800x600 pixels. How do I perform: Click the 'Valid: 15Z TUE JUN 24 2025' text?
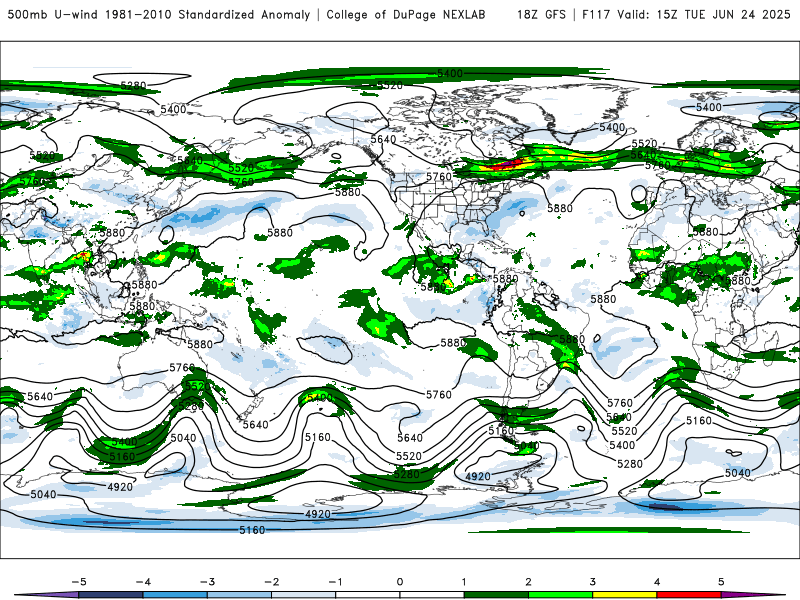[704, 14]
